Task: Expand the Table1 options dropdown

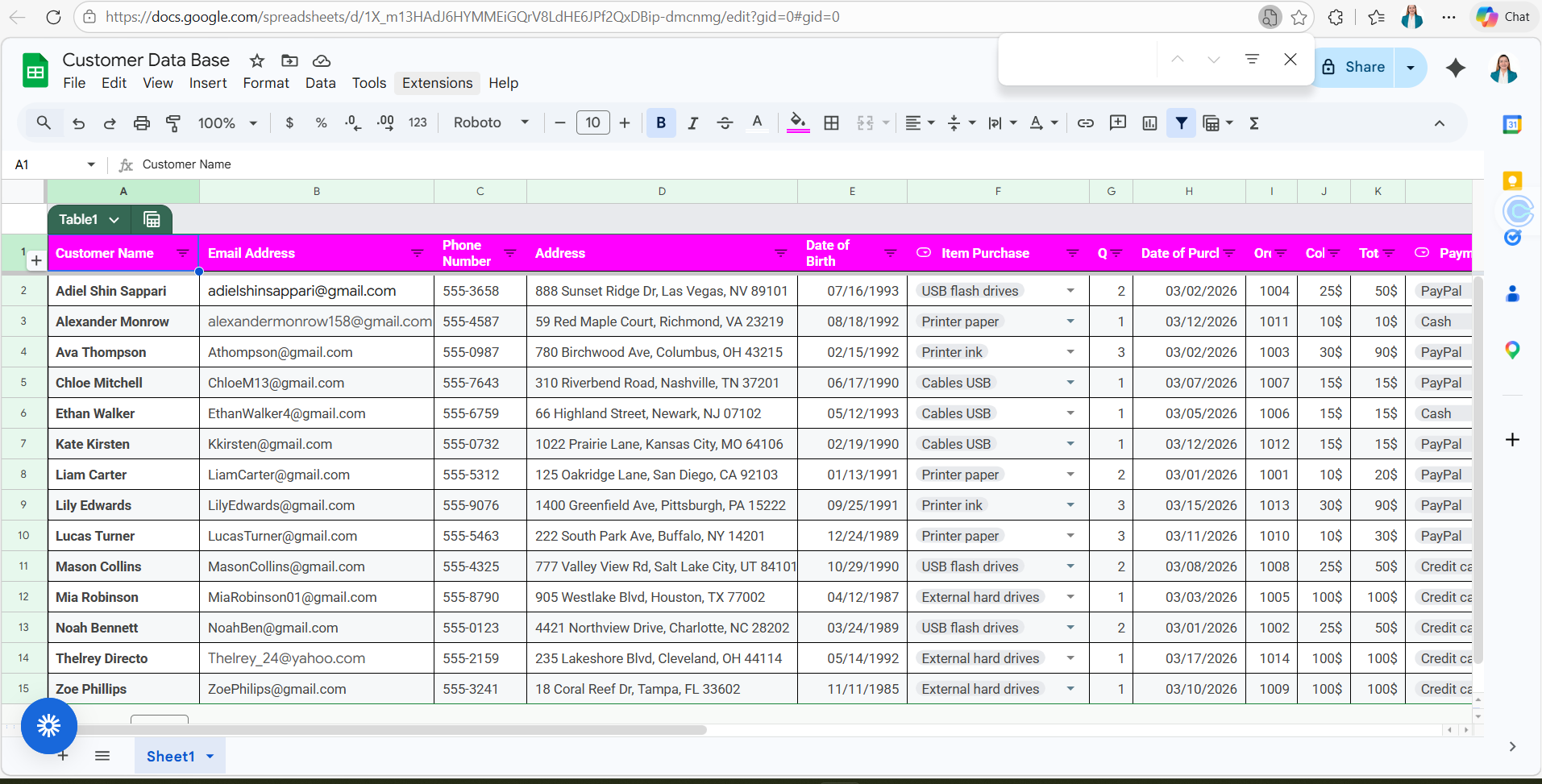Action: (x=114, y=220)
